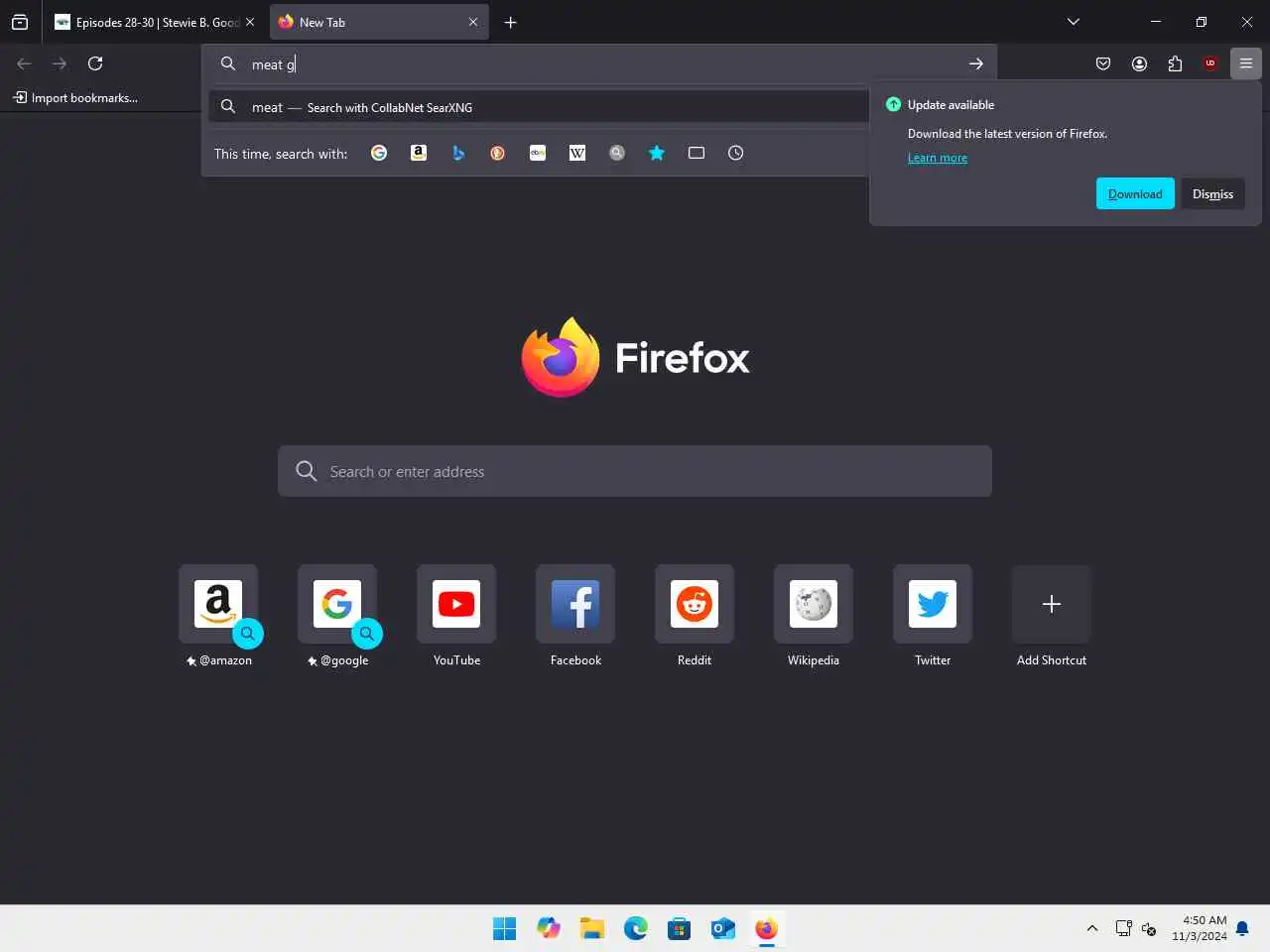Open the Save to Pocket icon
The width and height of the screenshot is (1270, 952).
click(x=1103, y=63)
